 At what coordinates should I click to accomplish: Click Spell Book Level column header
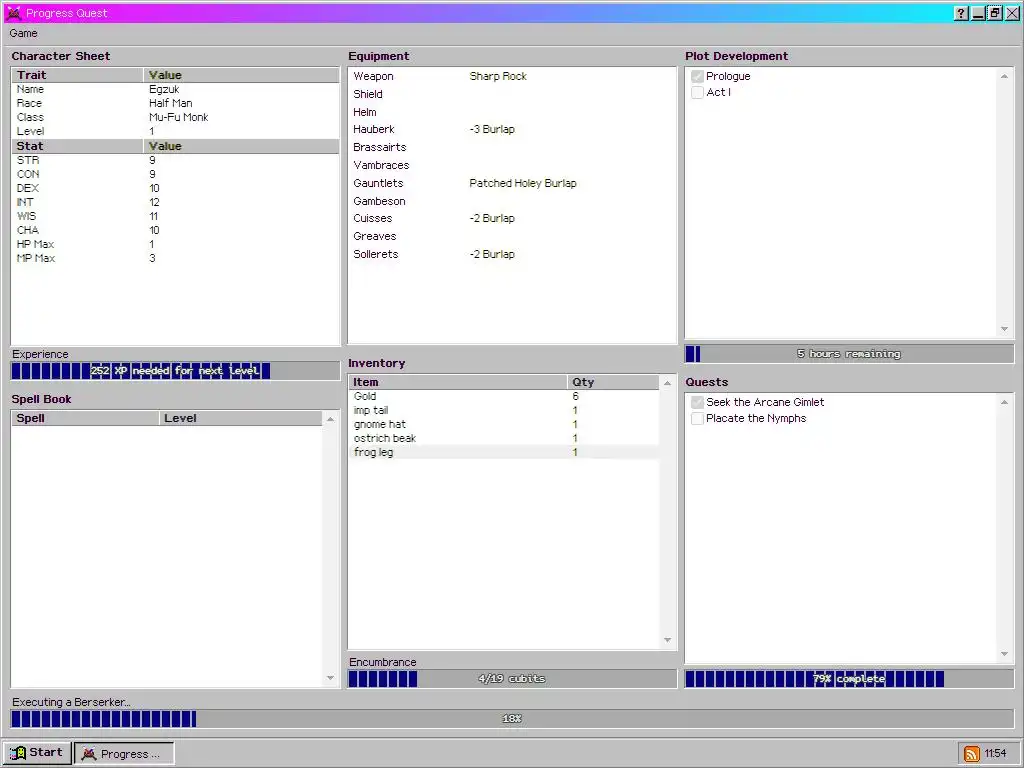[x=240, y=419]
